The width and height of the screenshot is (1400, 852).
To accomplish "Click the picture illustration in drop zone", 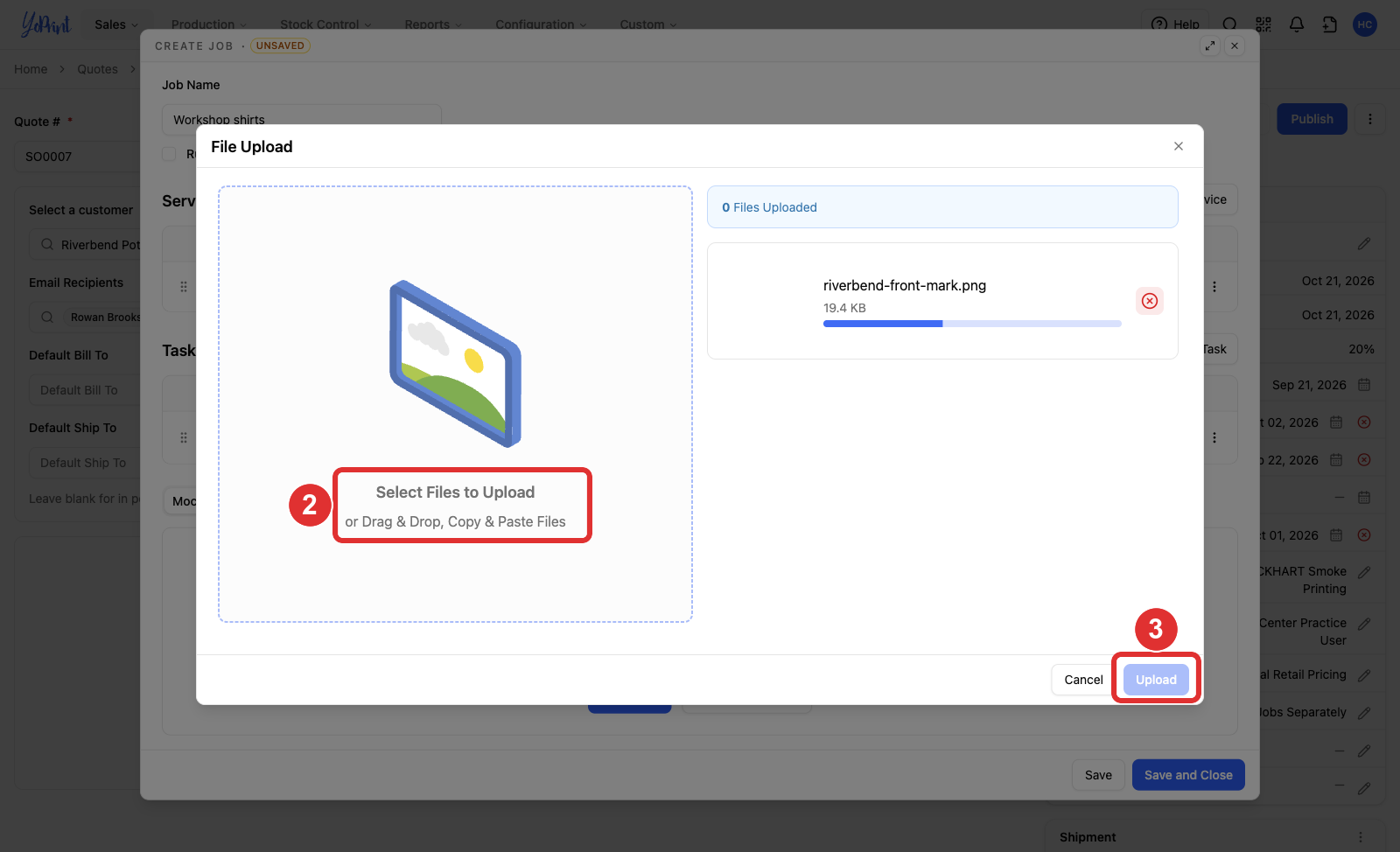I will (455, 364).
